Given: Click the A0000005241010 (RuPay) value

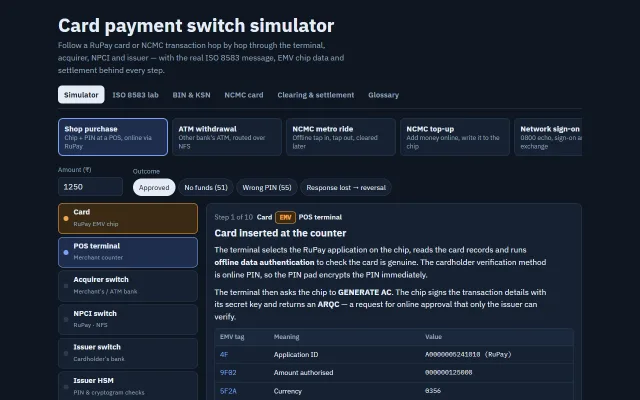Looking at the screenshot, I should [x=468, y=355].
